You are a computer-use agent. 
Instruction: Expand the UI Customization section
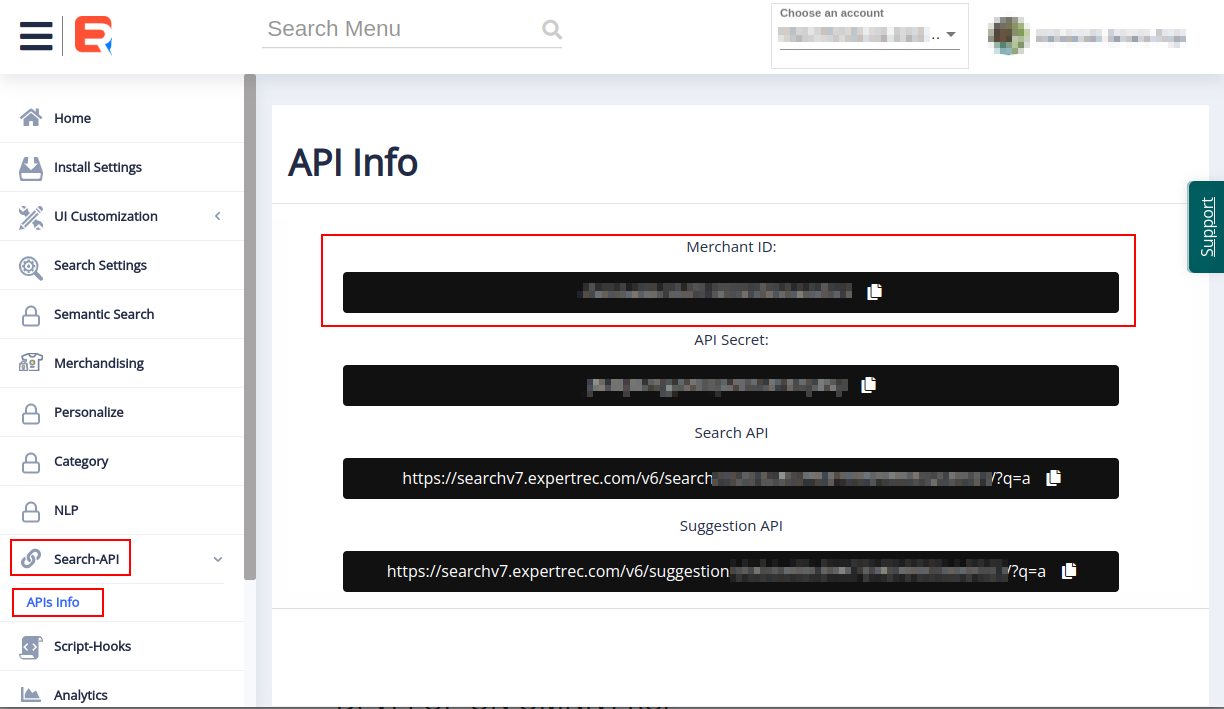[x=217, y=216]
